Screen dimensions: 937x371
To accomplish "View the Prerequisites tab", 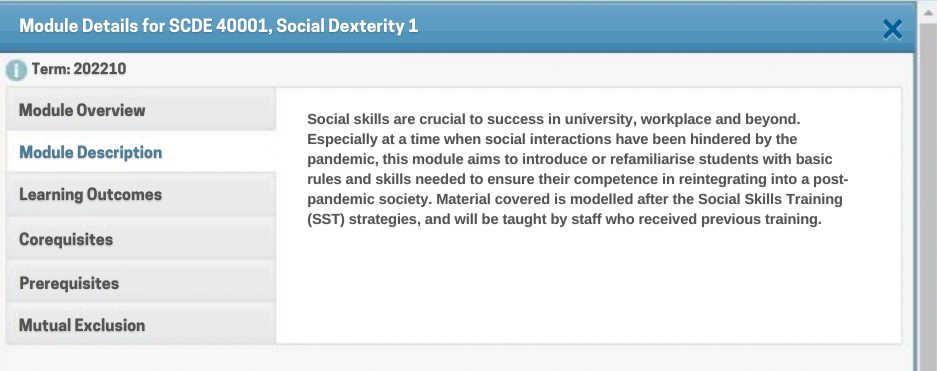I will (141, 283).
